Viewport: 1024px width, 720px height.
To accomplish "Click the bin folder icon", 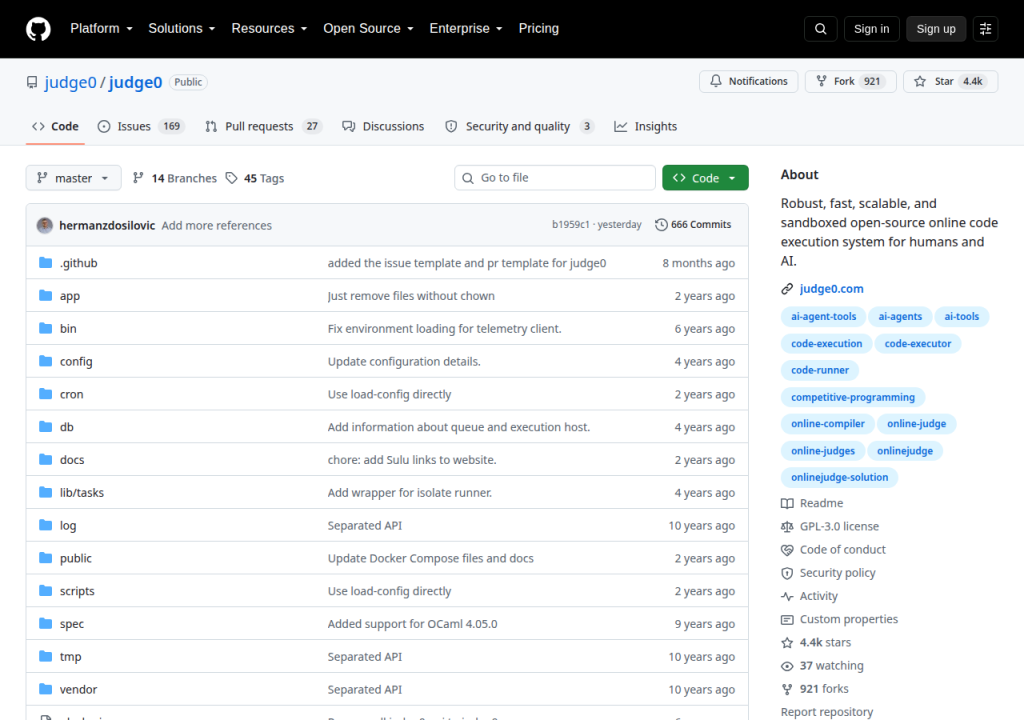I will coord(45,328).
